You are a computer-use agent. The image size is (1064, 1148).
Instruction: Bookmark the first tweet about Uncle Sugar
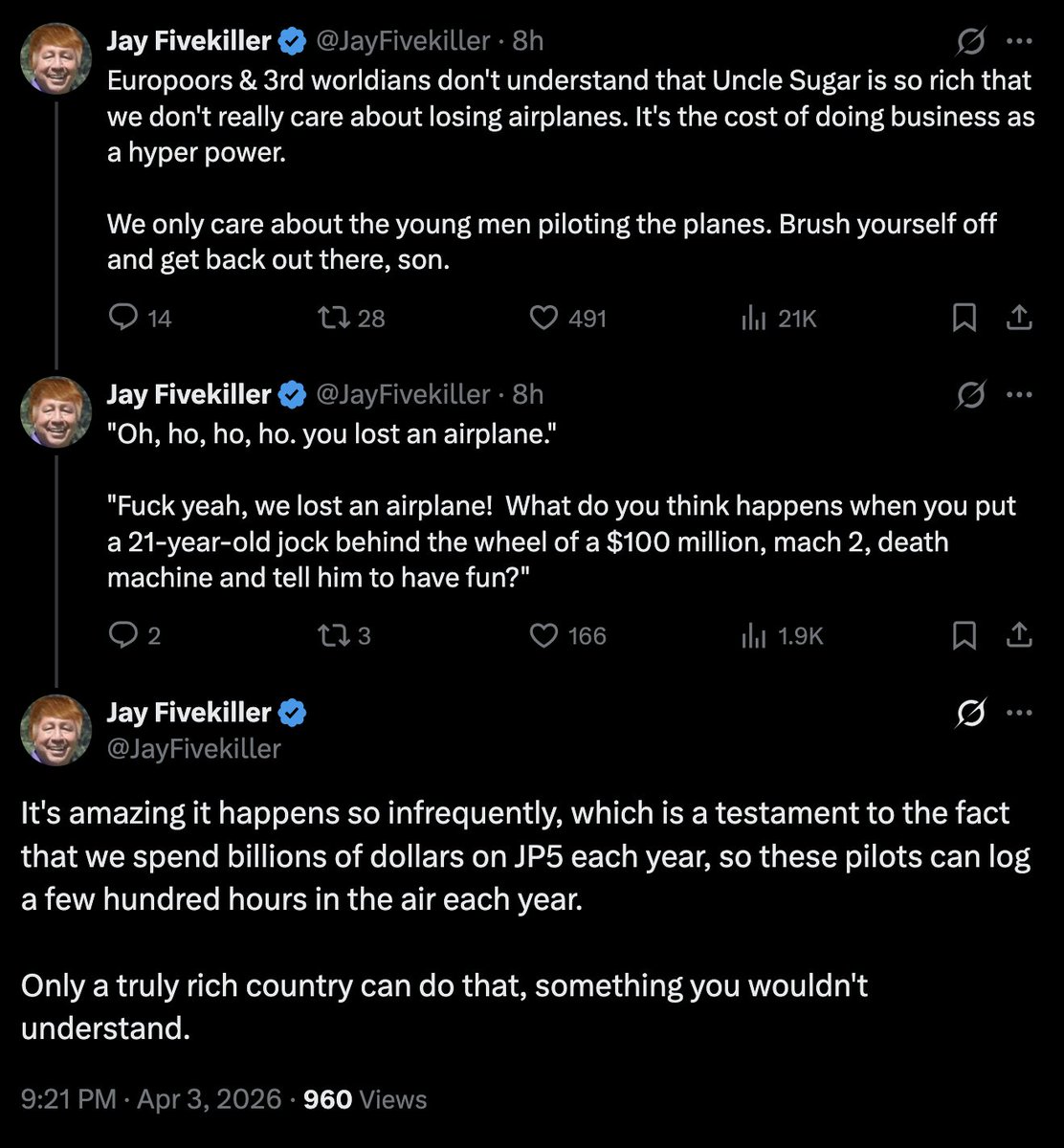[x=964, y=318]
